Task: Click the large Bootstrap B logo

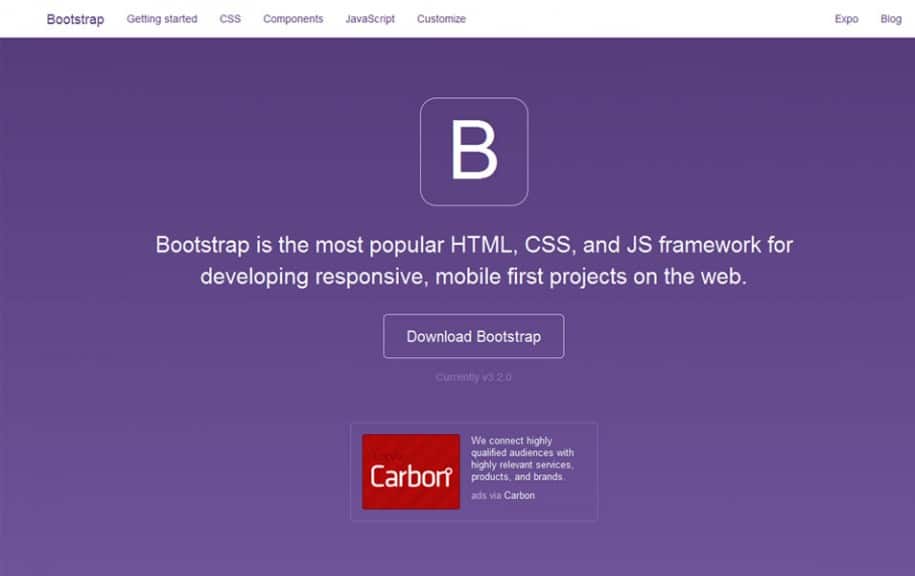Action: 473,152
